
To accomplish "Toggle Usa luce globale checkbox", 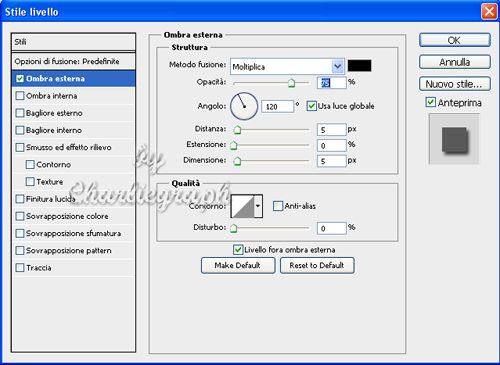I will (311, 106).
